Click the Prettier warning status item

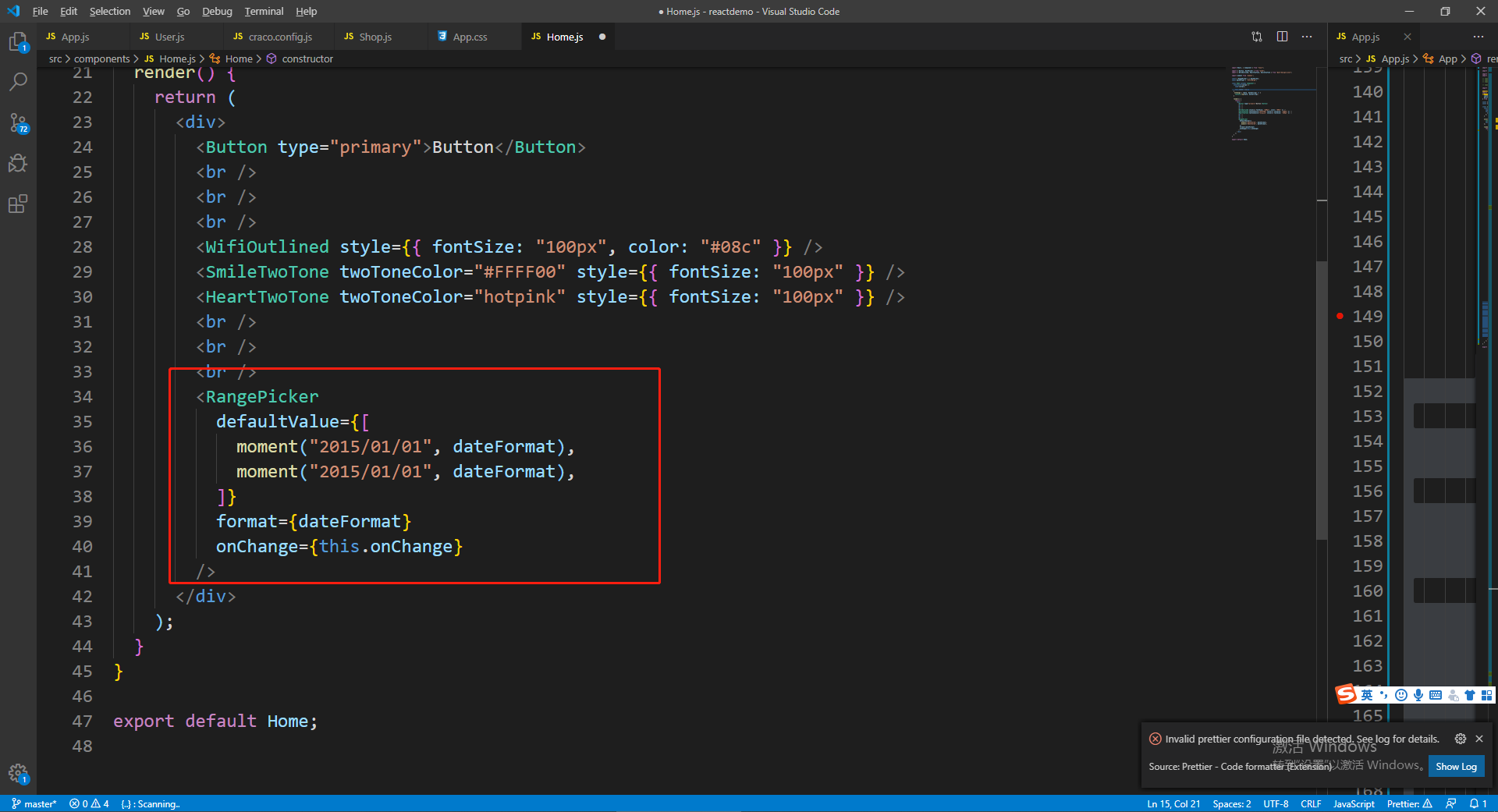[x=1409, y=803]
